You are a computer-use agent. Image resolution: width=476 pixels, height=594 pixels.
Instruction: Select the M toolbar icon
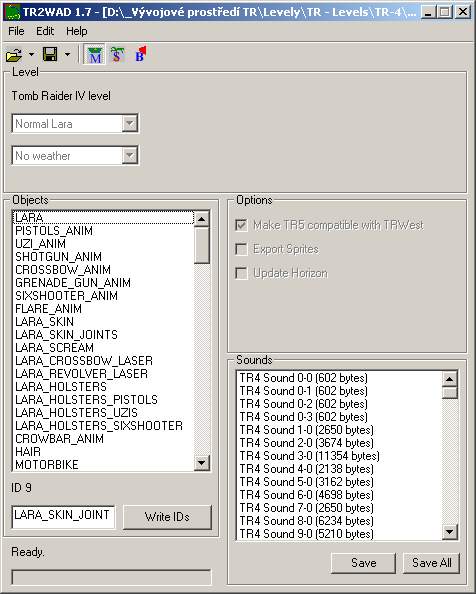coord(95,55)
